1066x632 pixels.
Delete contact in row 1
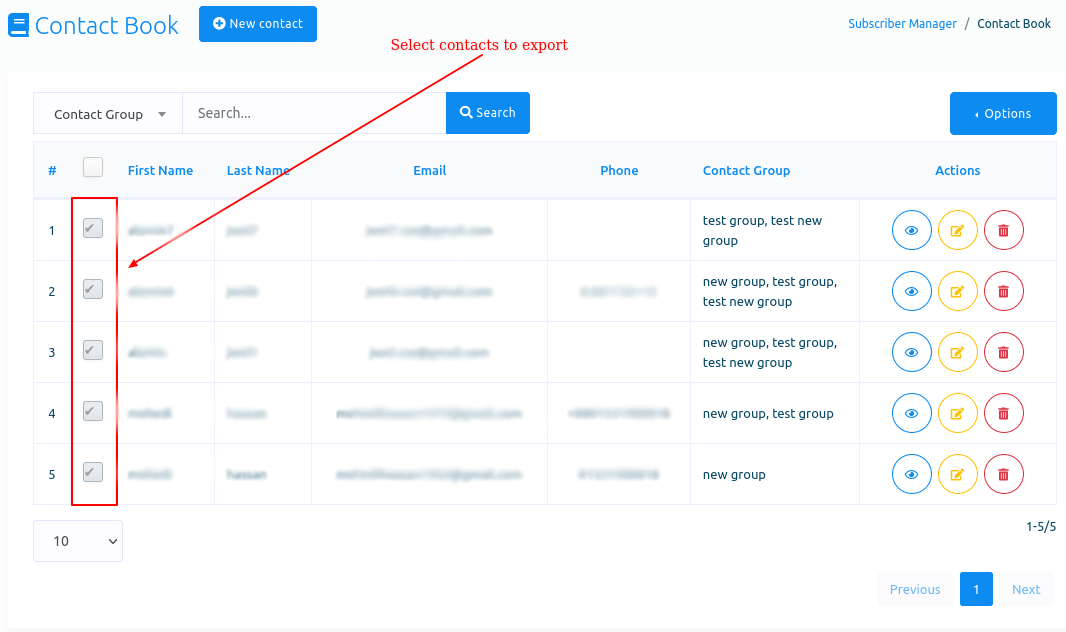[x=1003, y=230]
